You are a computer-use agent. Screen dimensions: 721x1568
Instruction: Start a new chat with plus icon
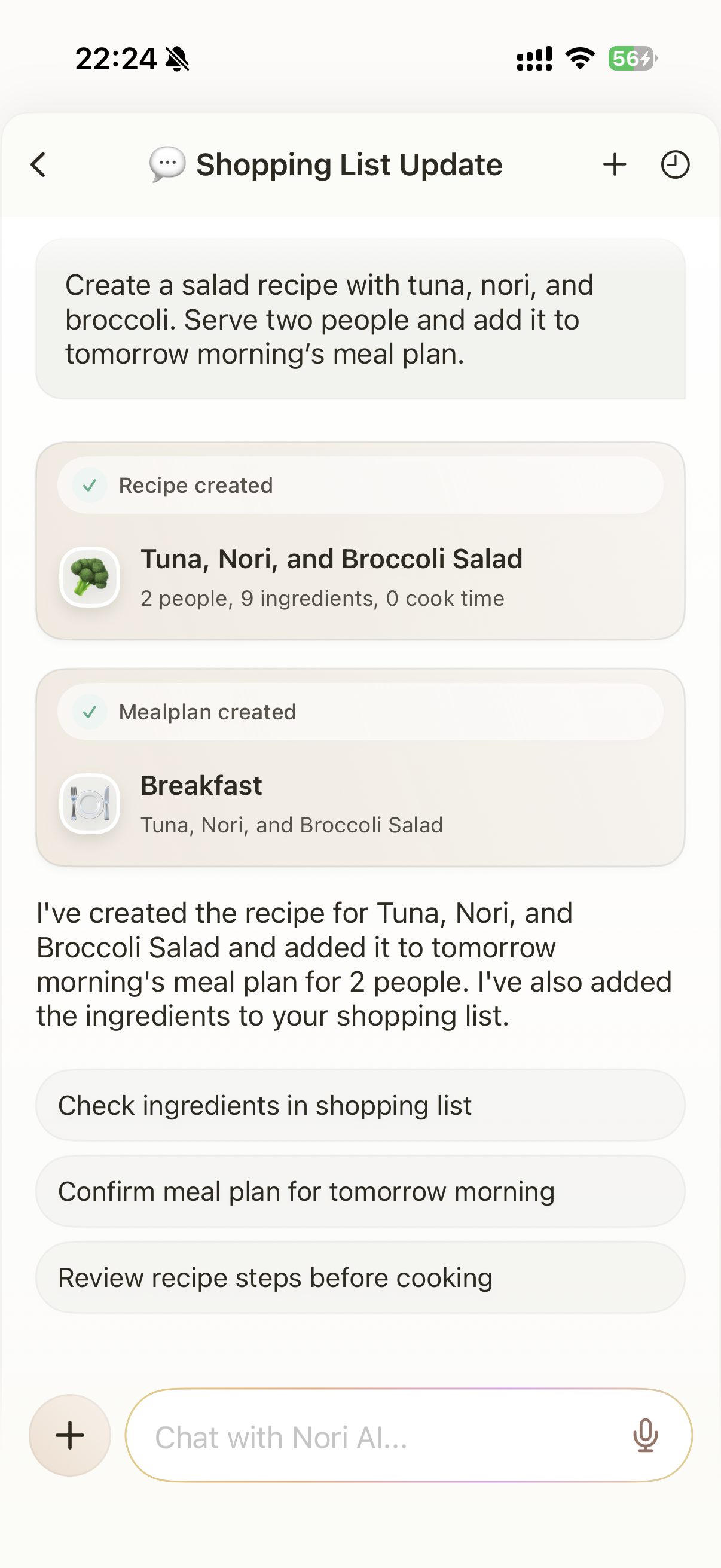615,164
